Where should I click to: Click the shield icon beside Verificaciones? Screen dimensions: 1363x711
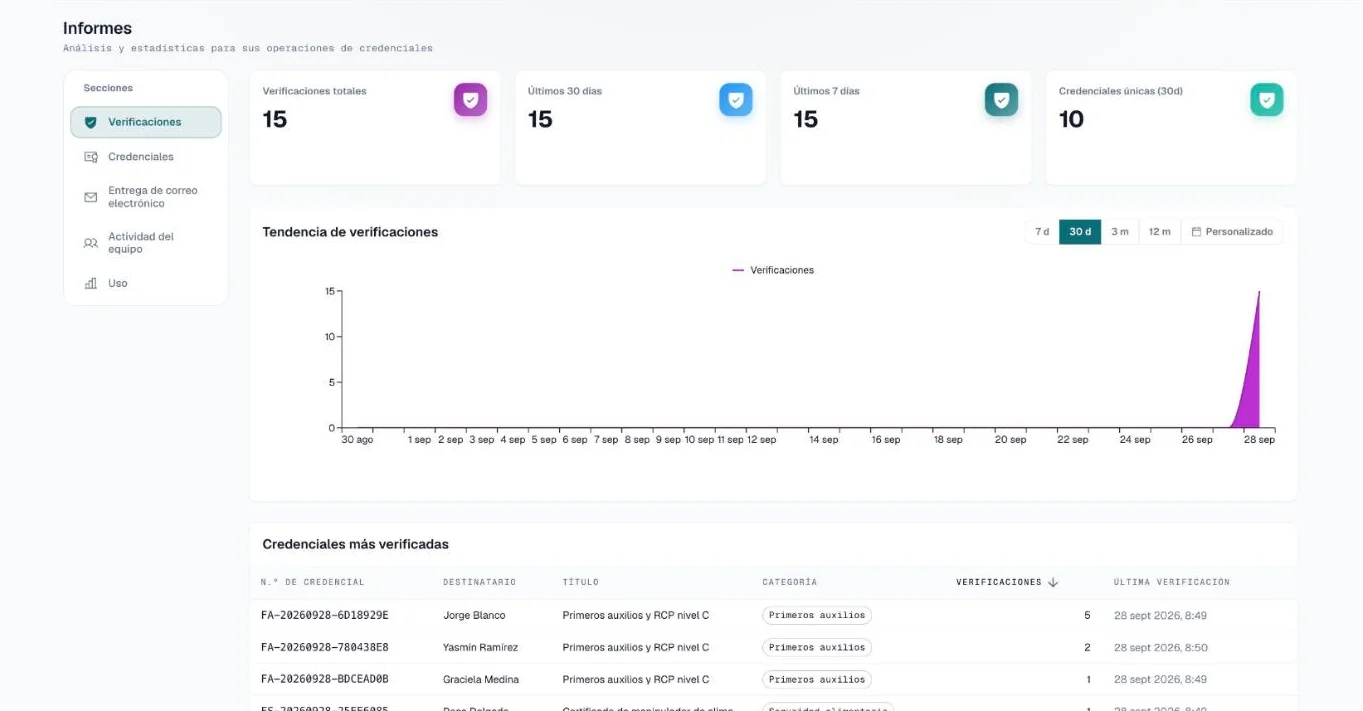pos(91,122)
